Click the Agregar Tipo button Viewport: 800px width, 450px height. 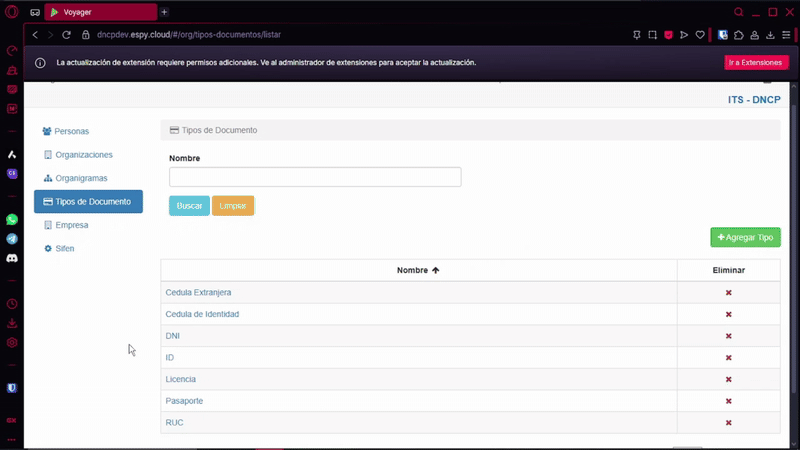tap(745, 237)
